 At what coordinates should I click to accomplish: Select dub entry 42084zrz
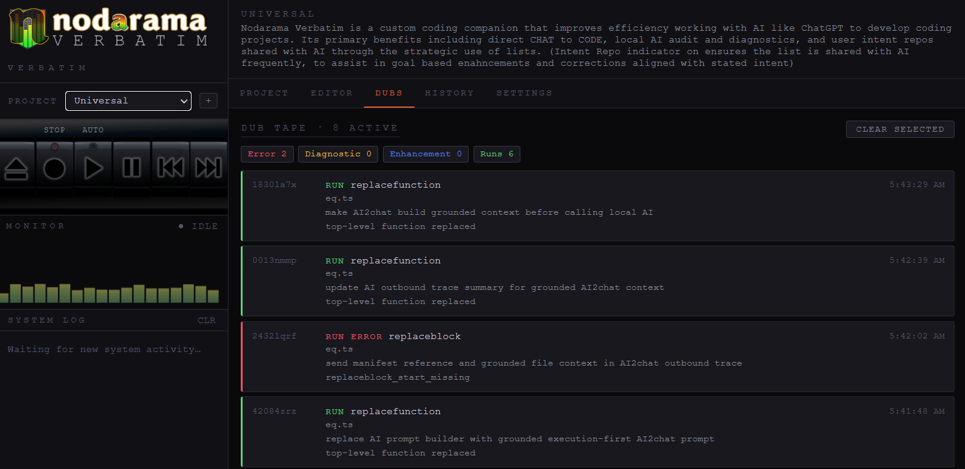click(x=598, y=432)
